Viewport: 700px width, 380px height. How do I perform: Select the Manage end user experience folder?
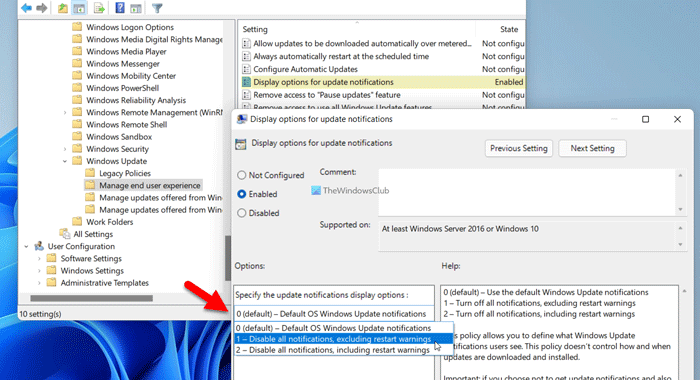click(150, 185)
